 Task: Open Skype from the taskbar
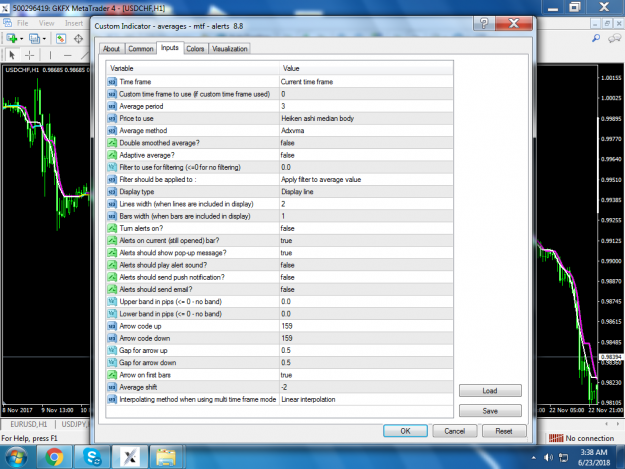[x=91, y=457]
